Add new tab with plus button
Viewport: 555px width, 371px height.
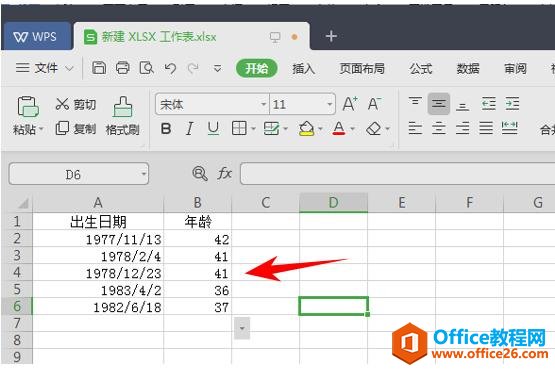click(331, 36)
